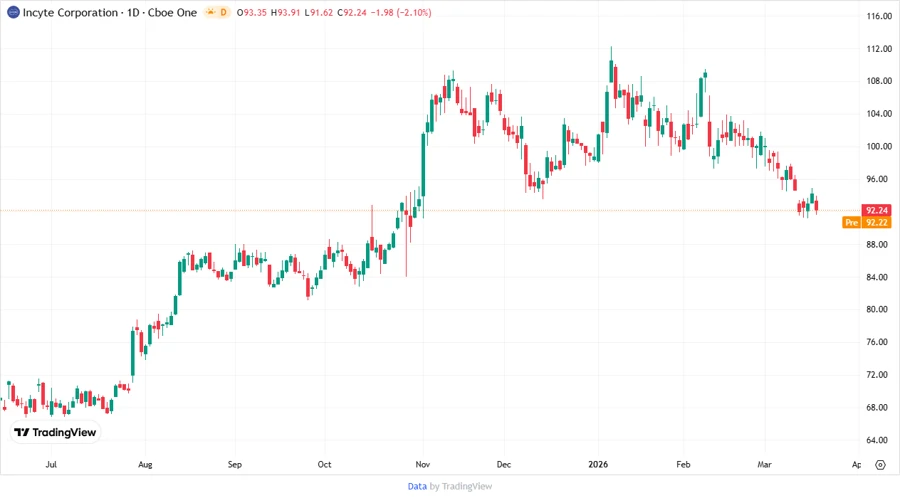Screen dimensions: 900x498
Task: Open the 'by TradingView' attribution link
Action: point(461,486)
